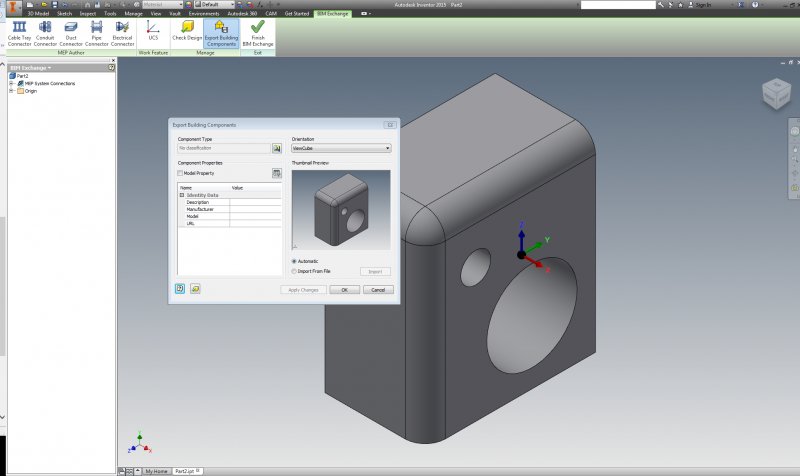The image size is (800, 476).
Task: Open the Environments ribbon tab
Action: click(x=204, y=14)
